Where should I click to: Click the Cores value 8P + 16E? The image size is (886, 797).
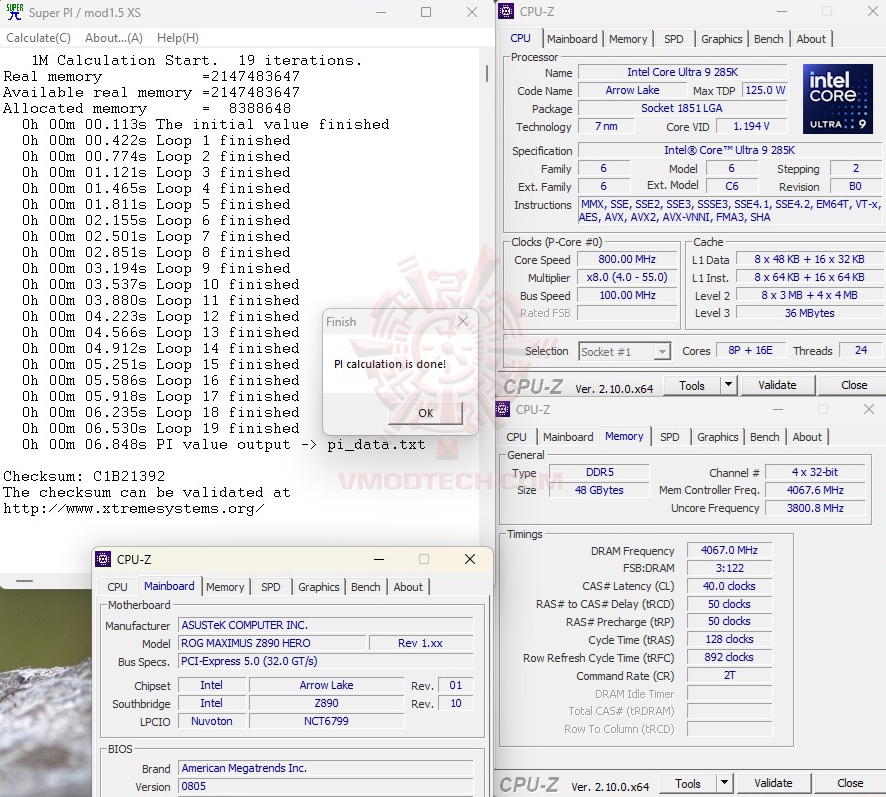pos(750,350)
